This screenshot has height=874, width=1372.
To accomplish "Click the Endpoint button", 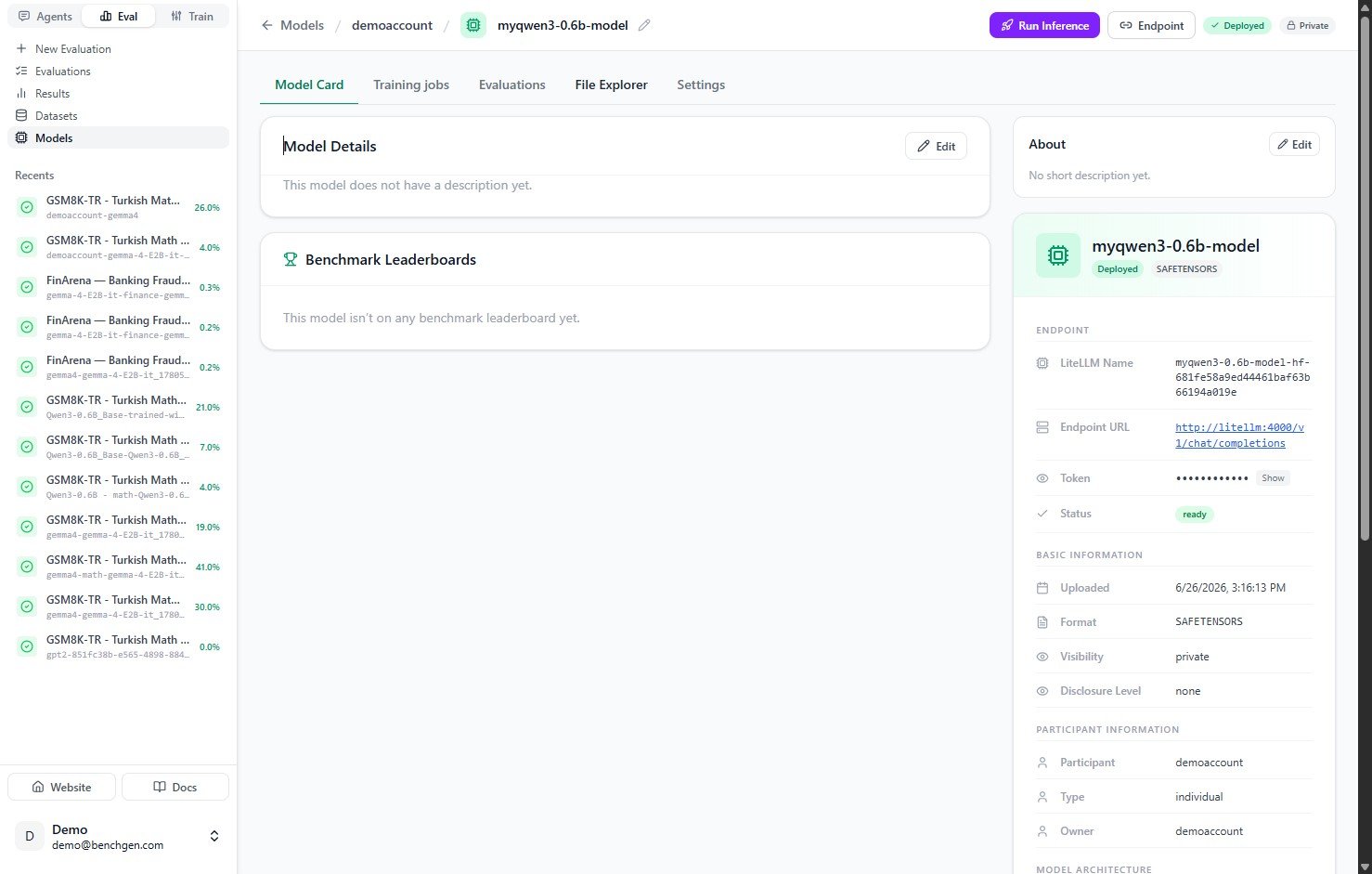I will [1151, 25].
